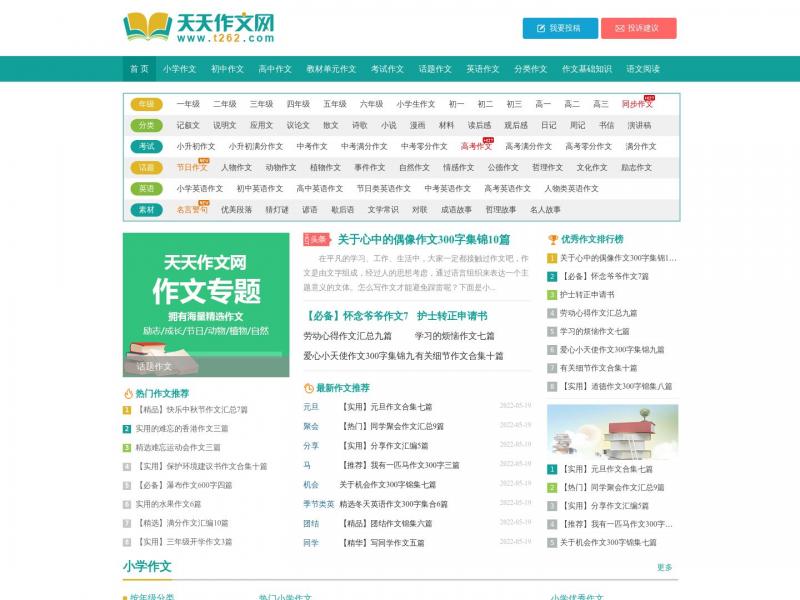The width and height of the screenshot is (800, 600).
Task: Click the 我要投稿 submit button
Action: pyautogui.click(x=560, y=28)
